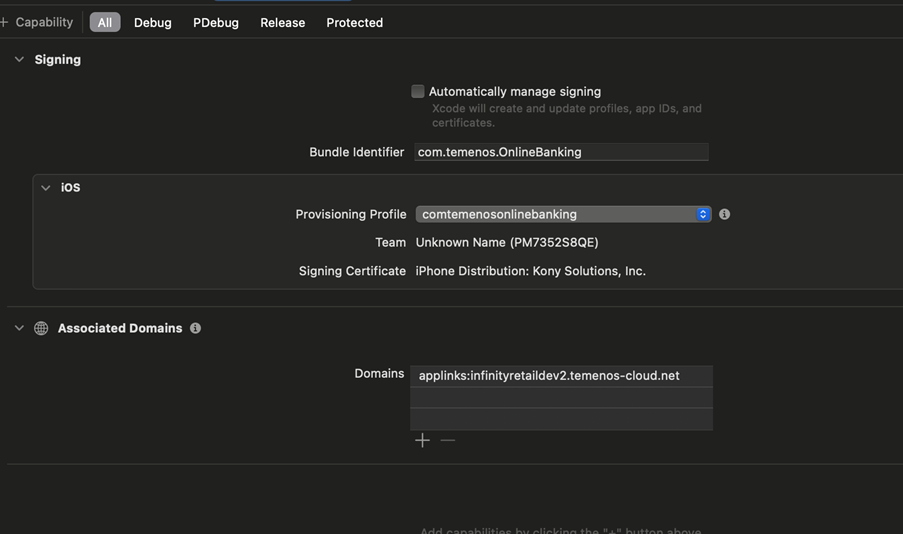Viewport: 903px width, 534px height.
Task: Switch to the Debug configuration tab
Action: pos(153,22)
